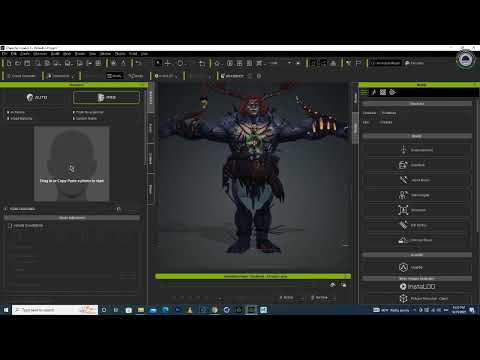Open the last menu bar item Help
Image resolution: width=480 pixels, height=360 pixels.
pyautogui.click(x=144, y=54)
